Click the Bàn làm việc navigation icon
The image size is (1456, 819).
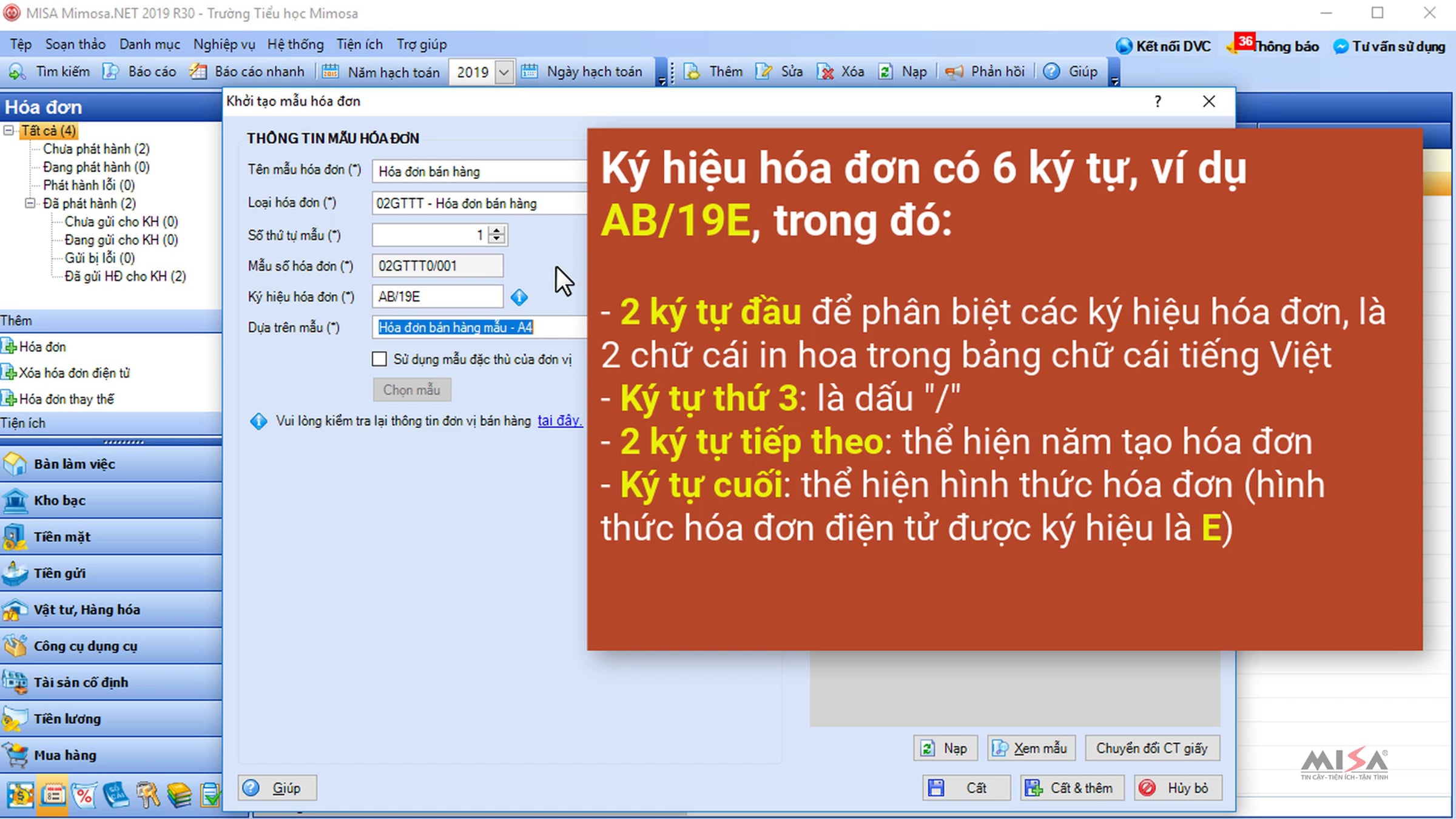pyautogui.click(x=15, y=464)
